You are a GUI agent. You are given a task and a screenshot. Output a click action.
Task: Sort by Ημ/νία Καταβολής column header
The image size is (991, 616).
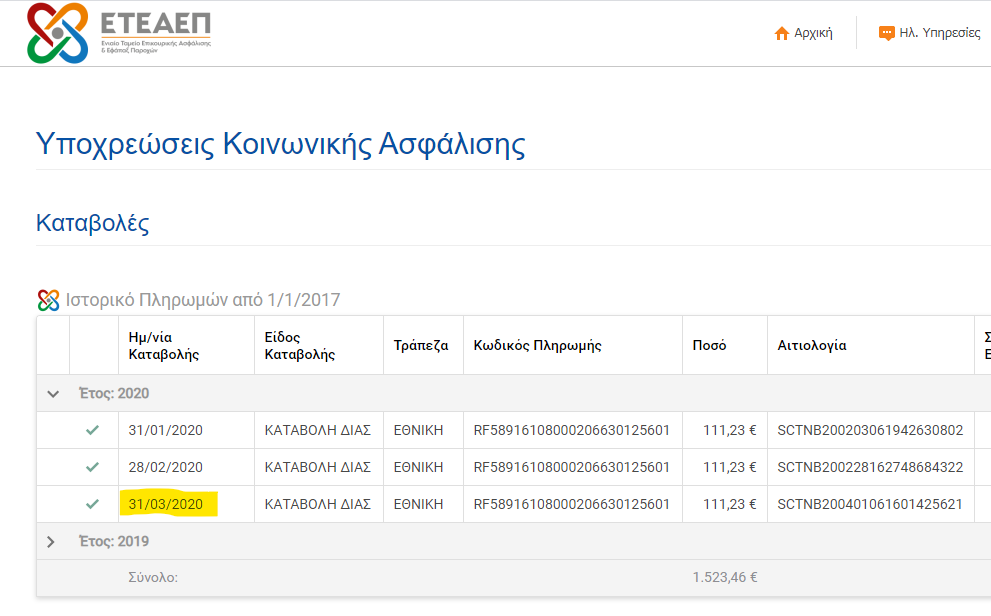tap(164, 346)
